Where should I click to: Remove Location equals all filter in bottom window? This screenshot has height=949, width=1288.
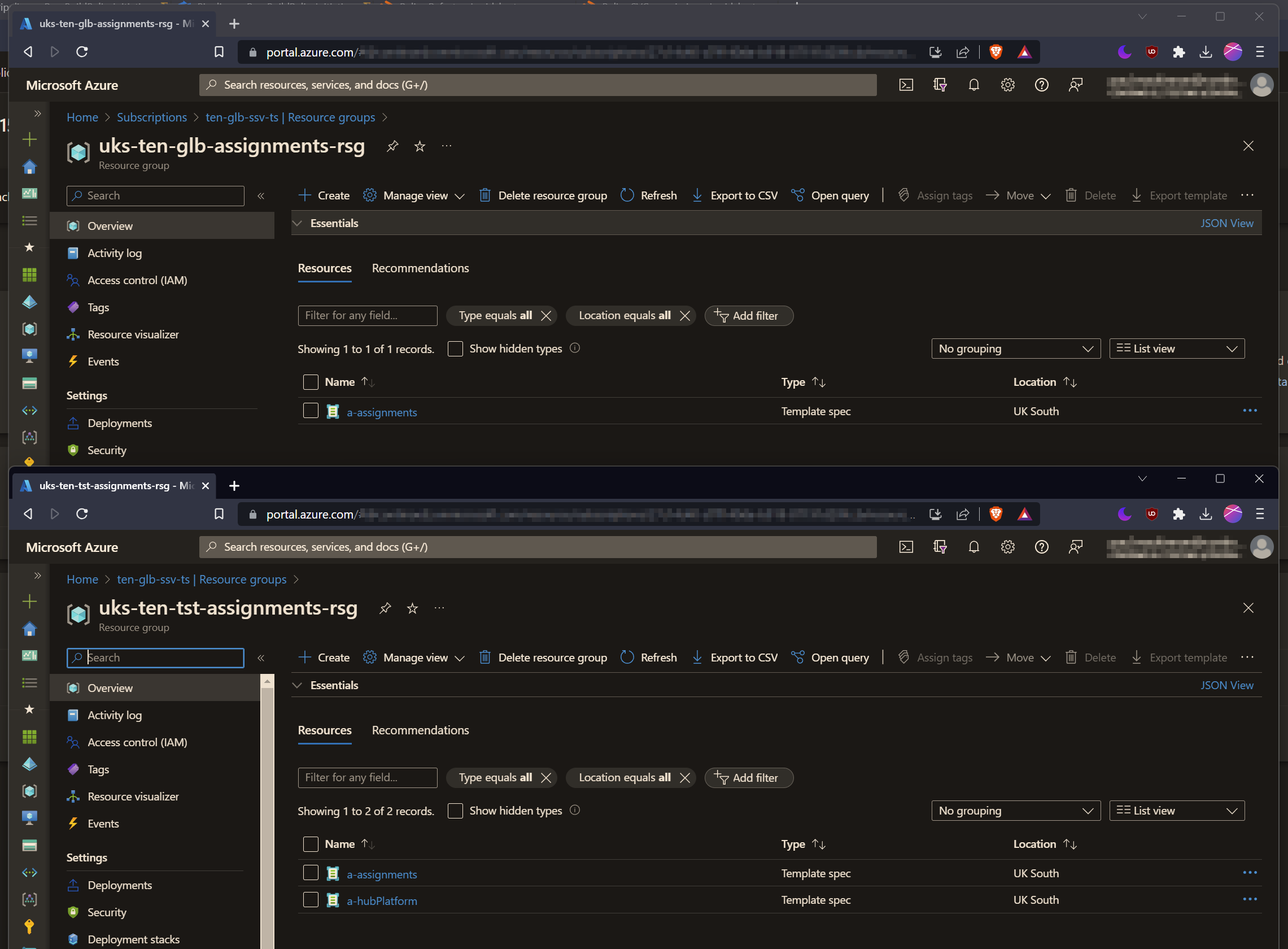point(684,778)
